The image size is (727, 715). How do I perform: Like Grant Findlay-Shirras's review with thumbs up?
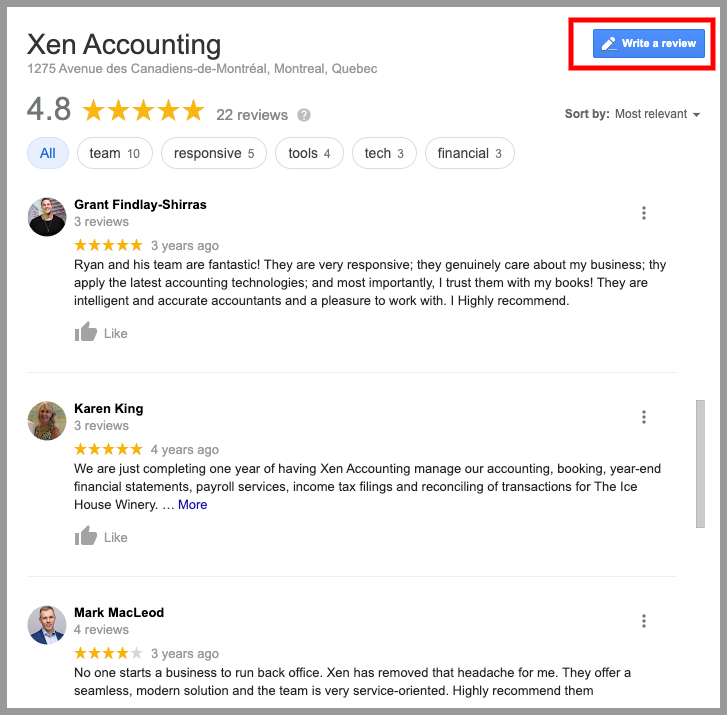click(x=101, y=332)
